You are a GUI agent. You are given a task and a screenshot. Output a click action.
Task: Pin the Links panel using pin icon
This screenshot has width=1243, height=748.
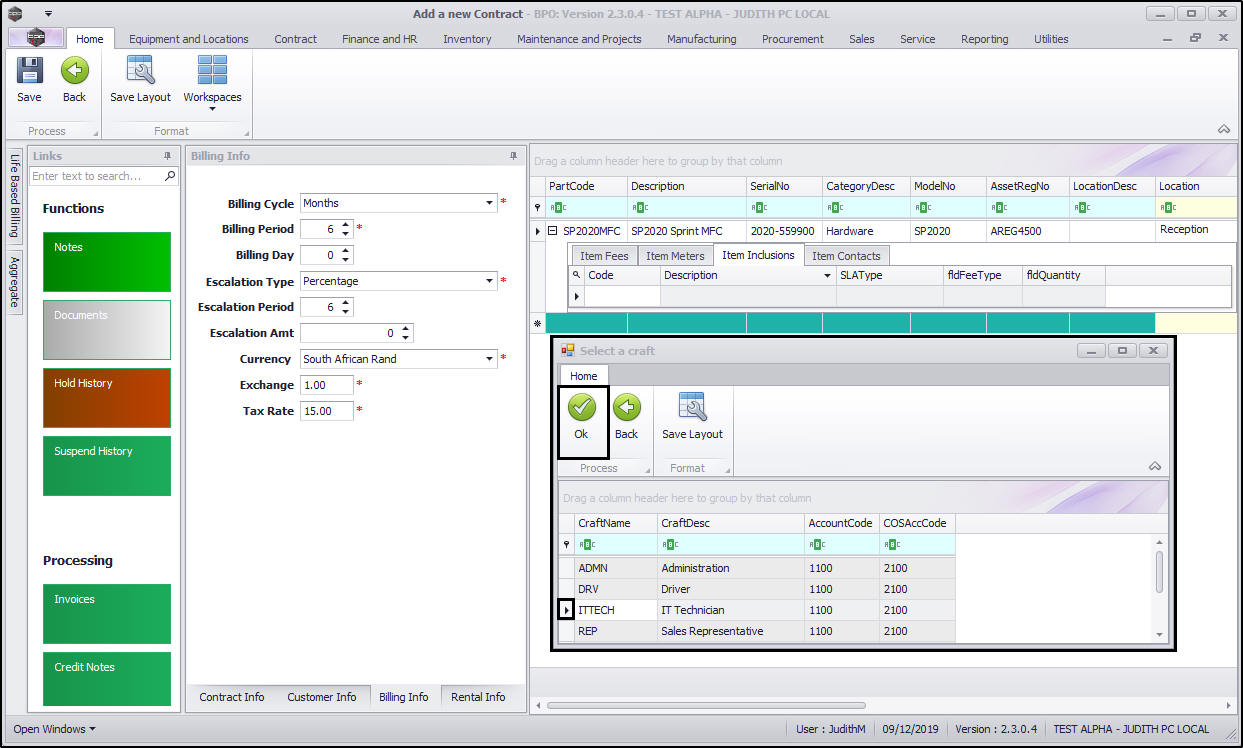click(x=167, y=156)
